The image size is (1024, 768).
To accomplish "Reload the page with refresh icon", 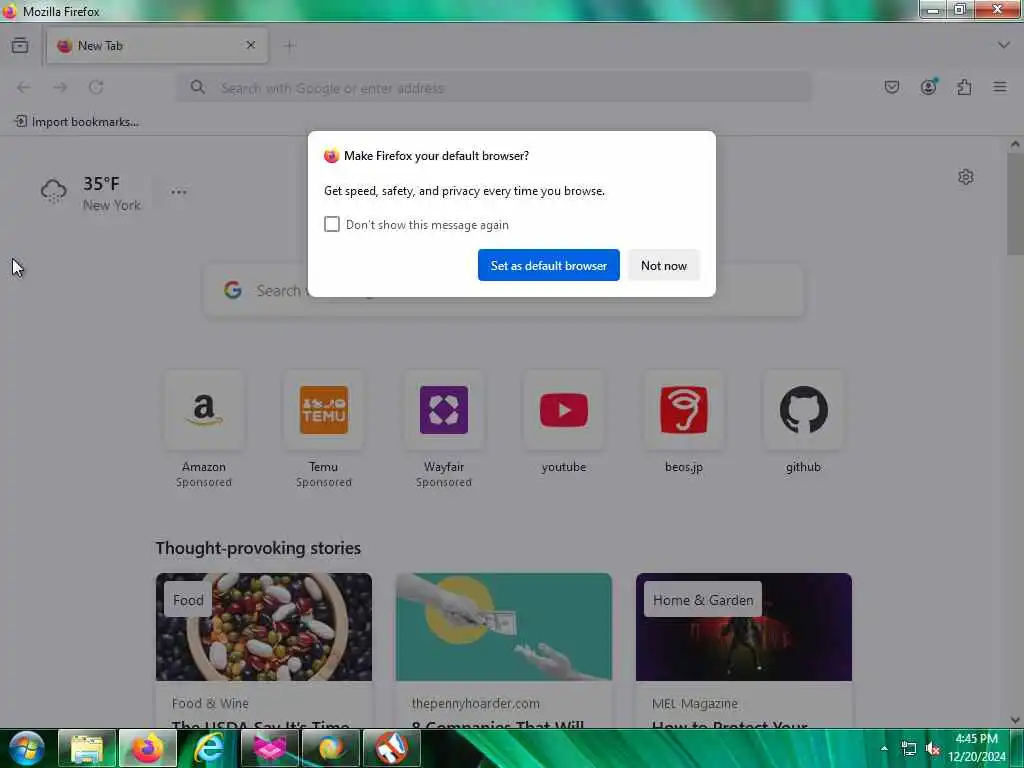I will point(97,88).
